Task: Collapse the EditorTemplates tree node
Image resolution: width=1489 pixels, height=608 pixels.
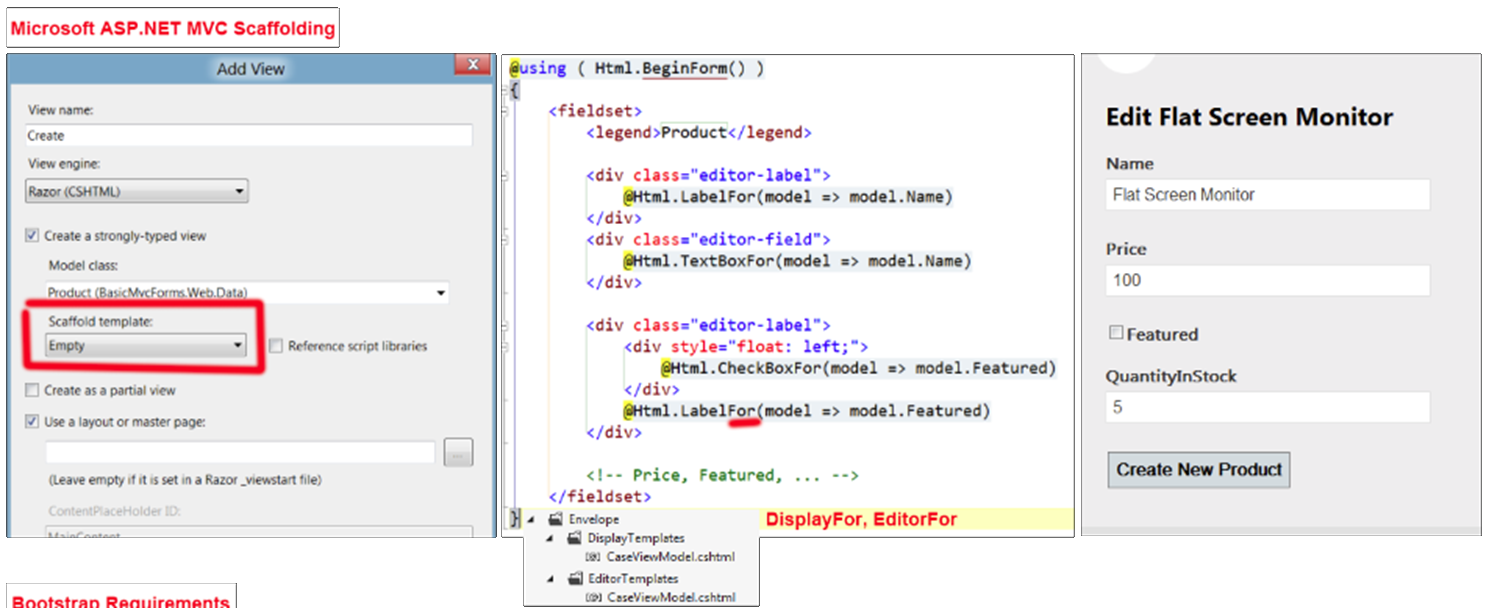Action: [549, 578]
